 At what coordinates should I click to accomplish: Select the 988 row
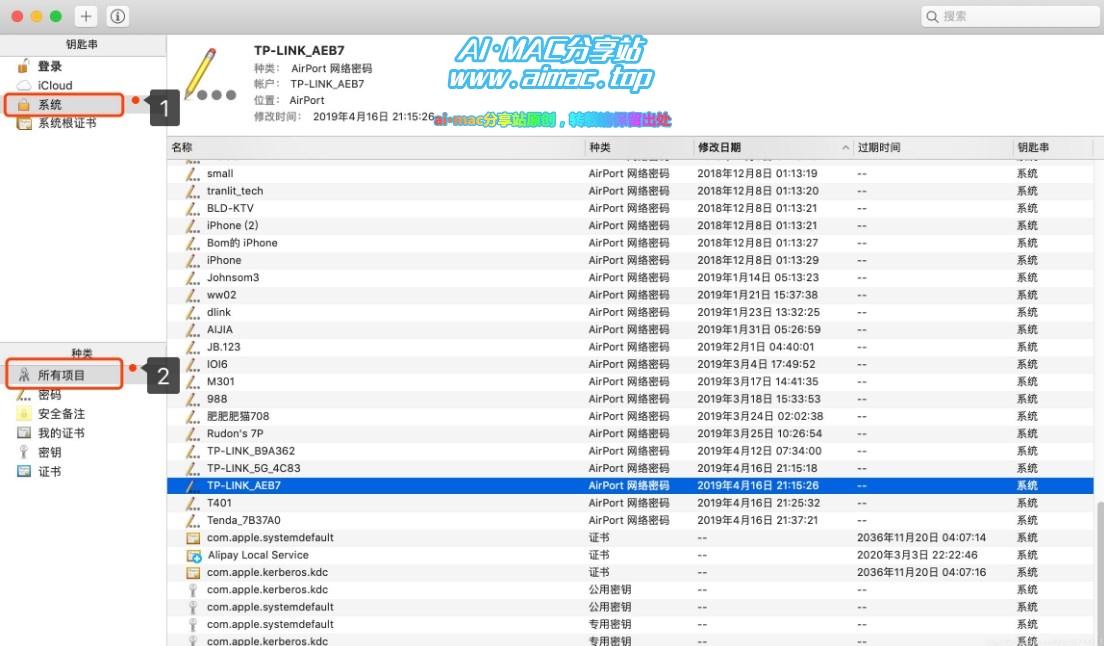630,399
